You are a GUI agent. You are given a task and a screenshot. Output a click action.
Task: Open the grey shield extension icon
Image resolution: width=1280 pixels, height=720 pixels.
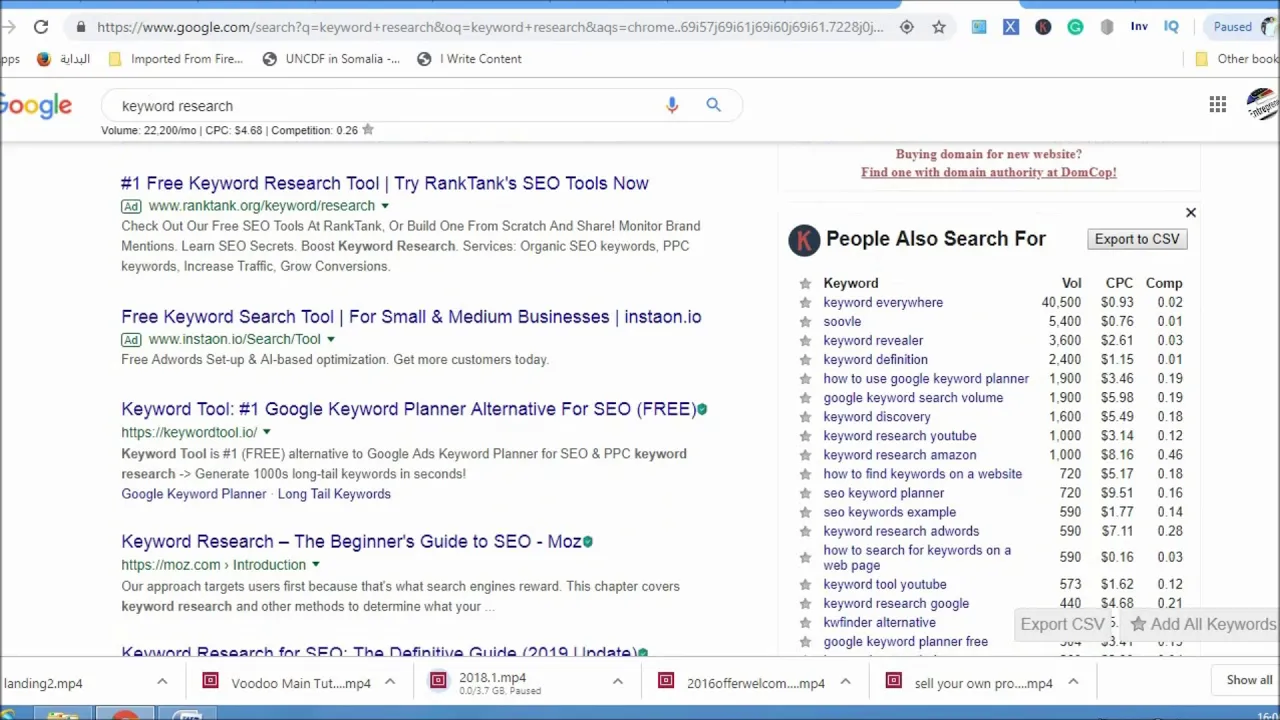click(x=1107, y=27)
